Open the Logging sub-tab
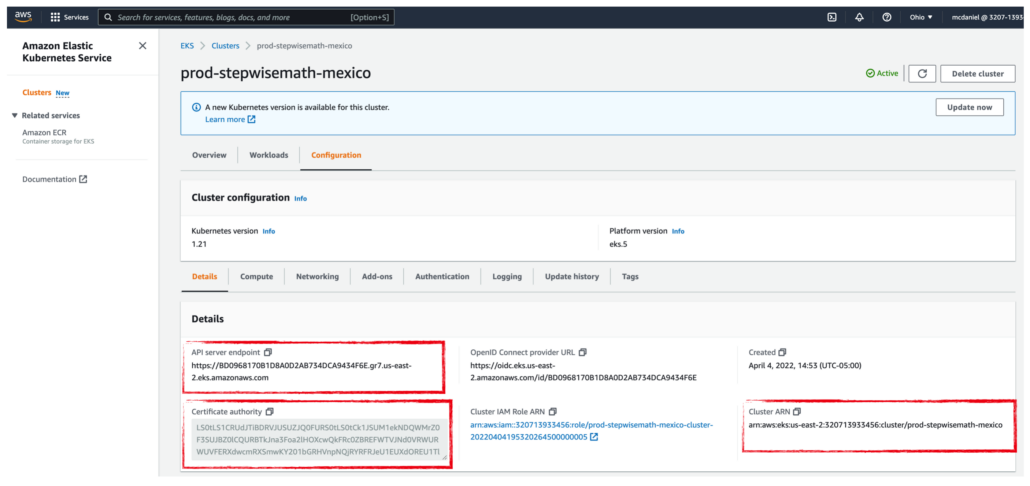 [507, 276]
